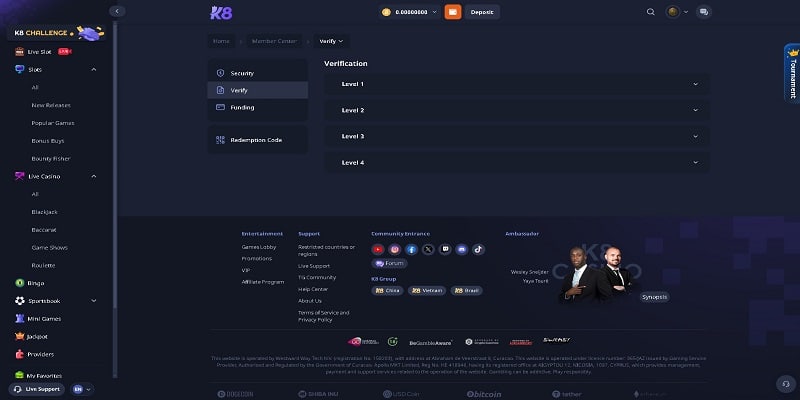Screen dimensions: 800x400
Task: Click the K8 logo
Action: click(x=221, y=12)
